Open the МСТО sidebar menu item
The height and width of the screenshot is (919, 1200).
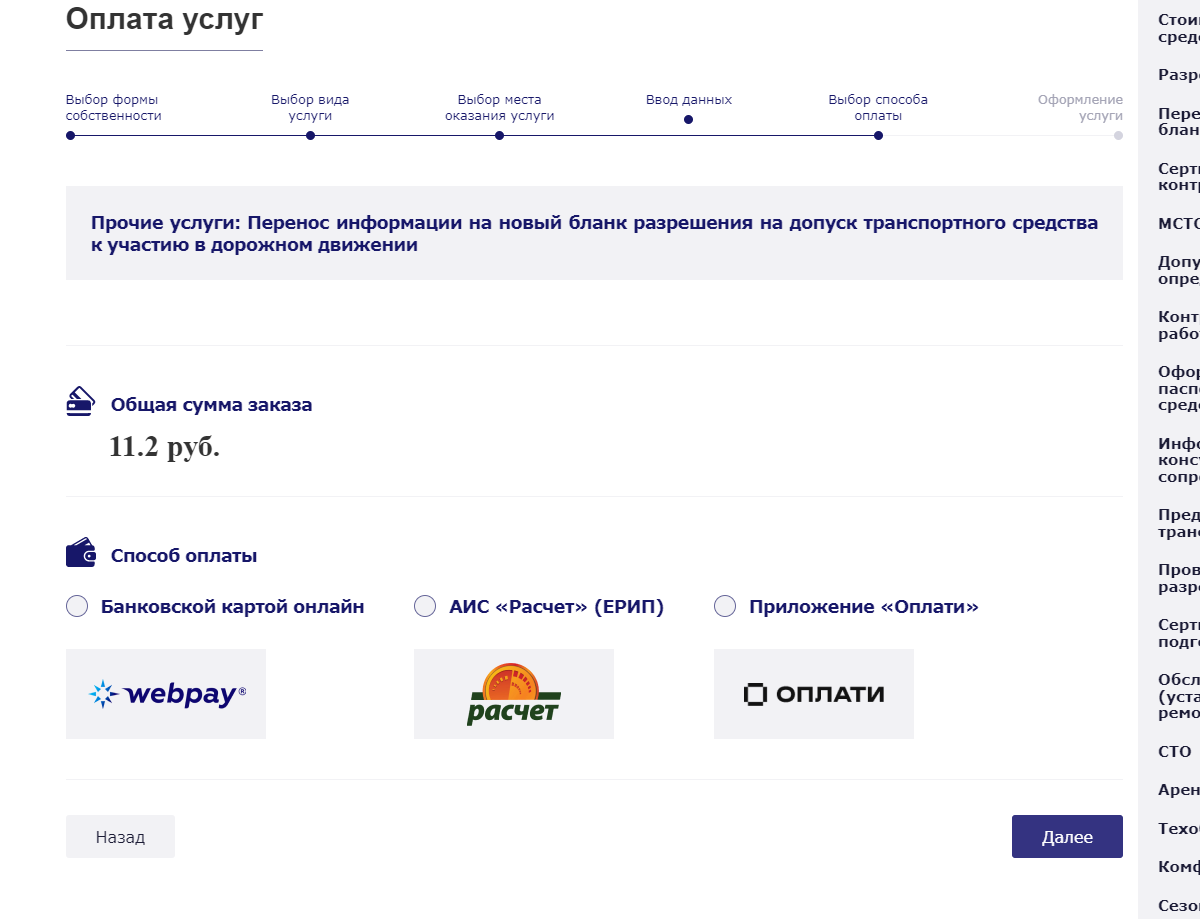[1178, 223]
